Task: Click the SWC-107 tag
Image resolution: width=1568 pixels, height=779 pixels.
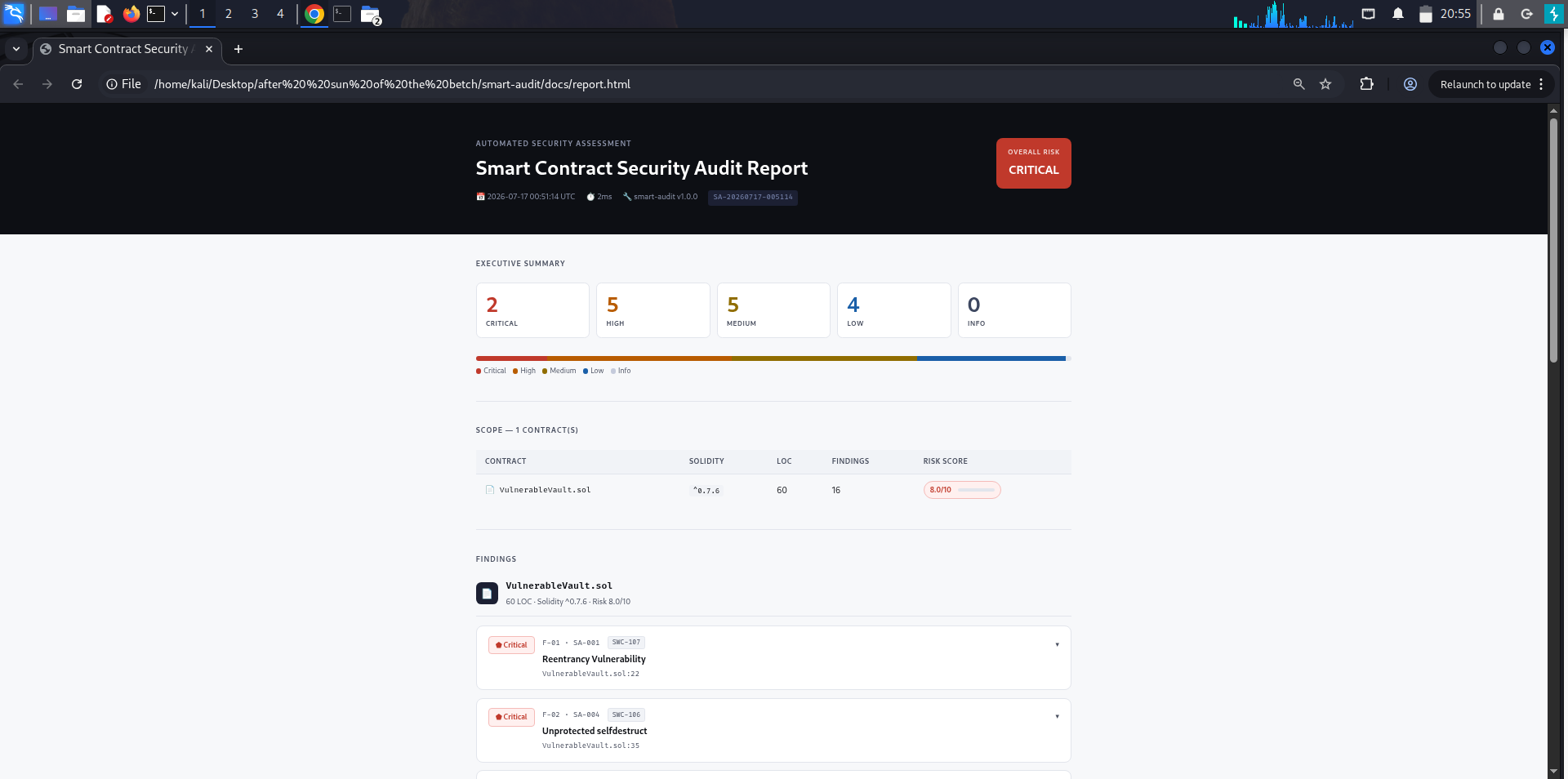Action: tap(626, 643)
